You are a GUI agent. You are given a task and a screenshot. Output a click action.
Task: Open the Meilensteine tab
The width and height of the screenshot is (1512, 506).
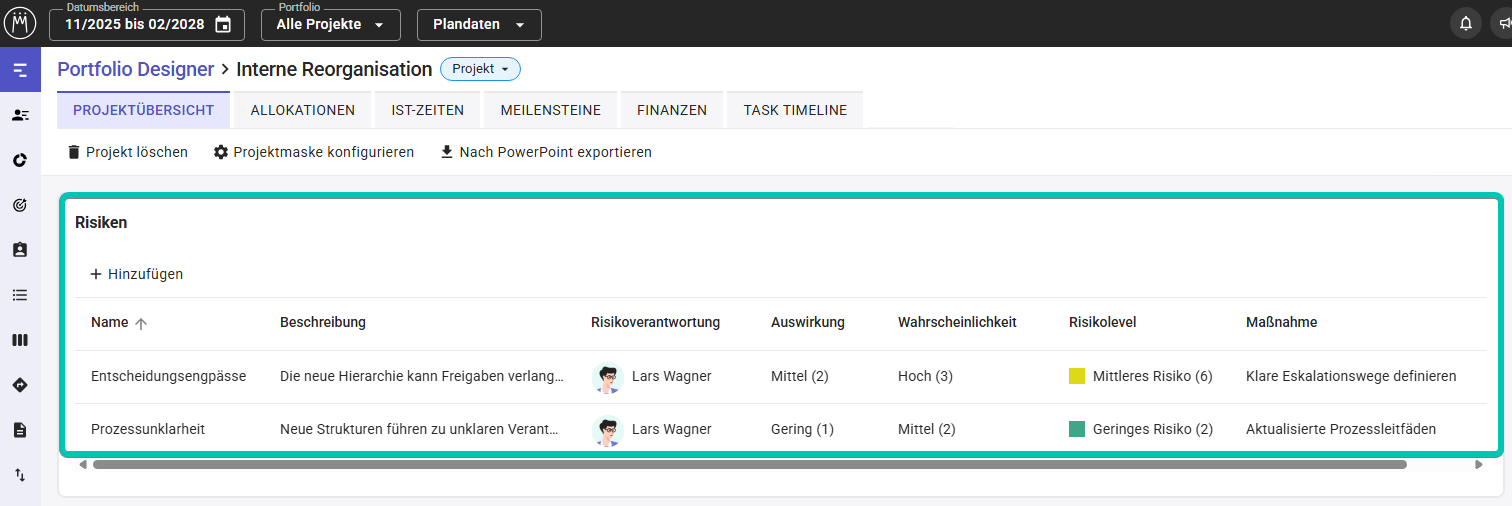tap(550, 110)
